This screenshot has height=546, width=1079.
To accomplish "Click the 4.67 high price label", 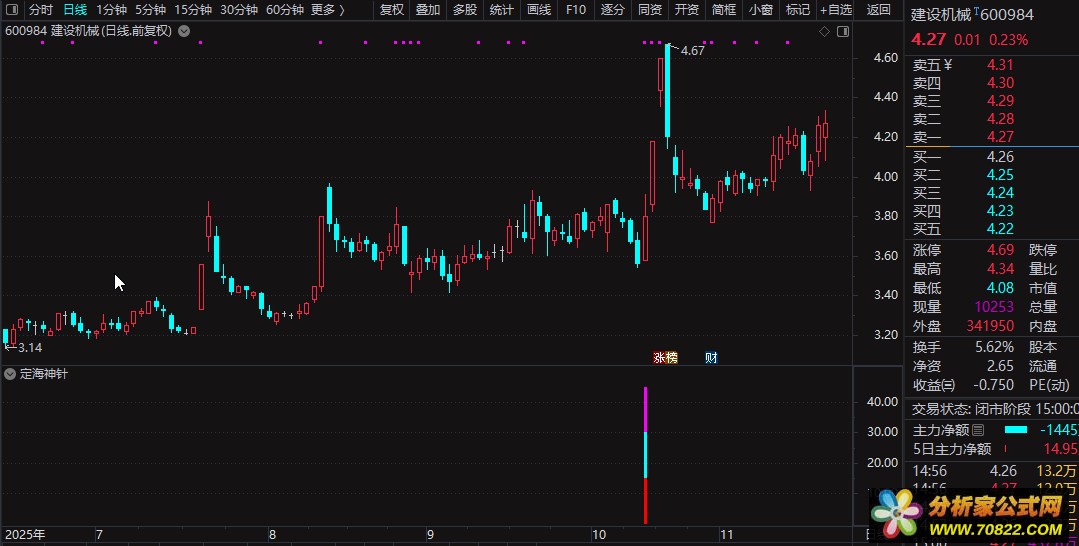I will (x=692, y=50).
